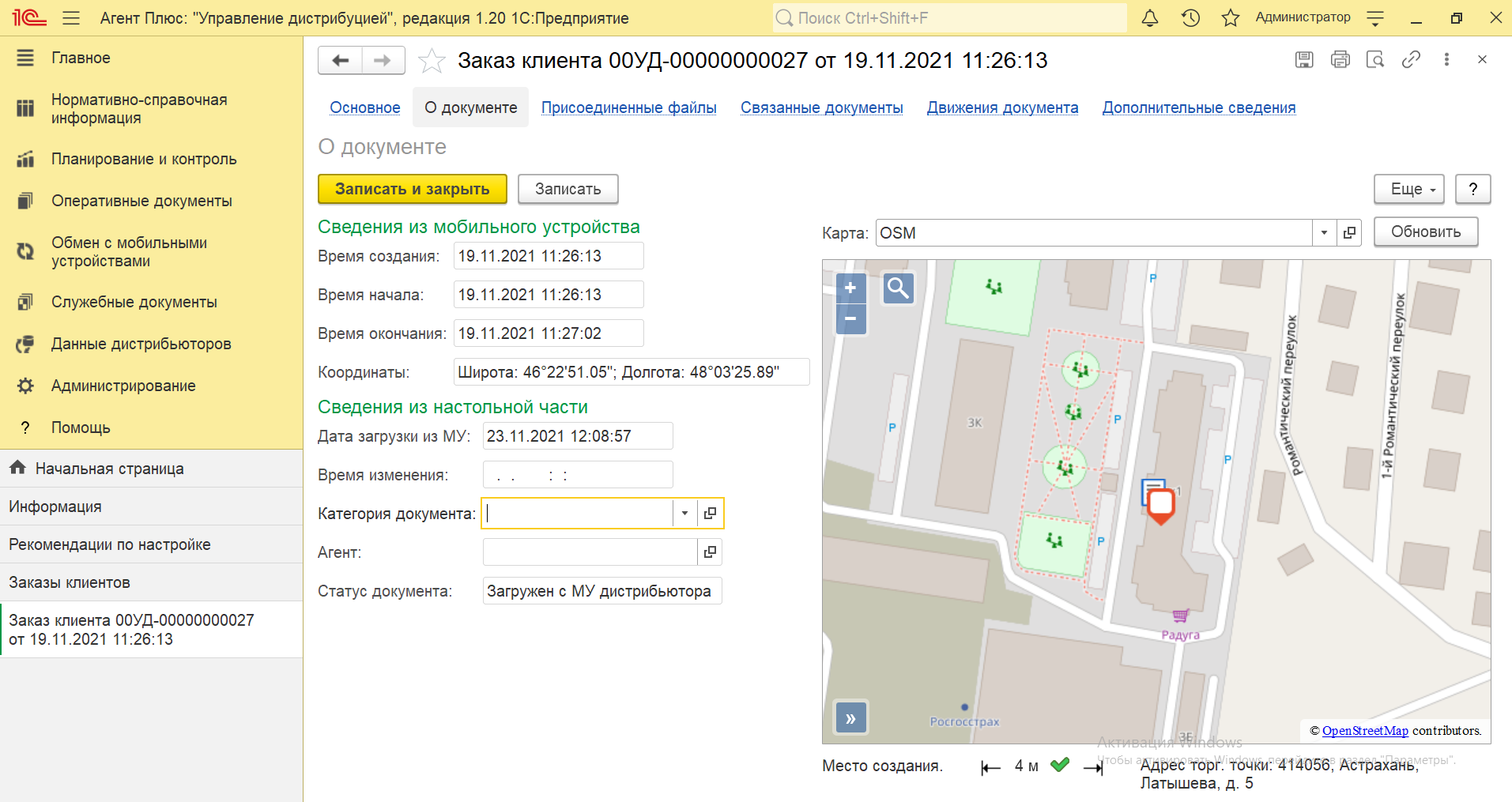Click the notifications bell icon
Viewport: 1512px width, 802px height.
(1150, 18)
